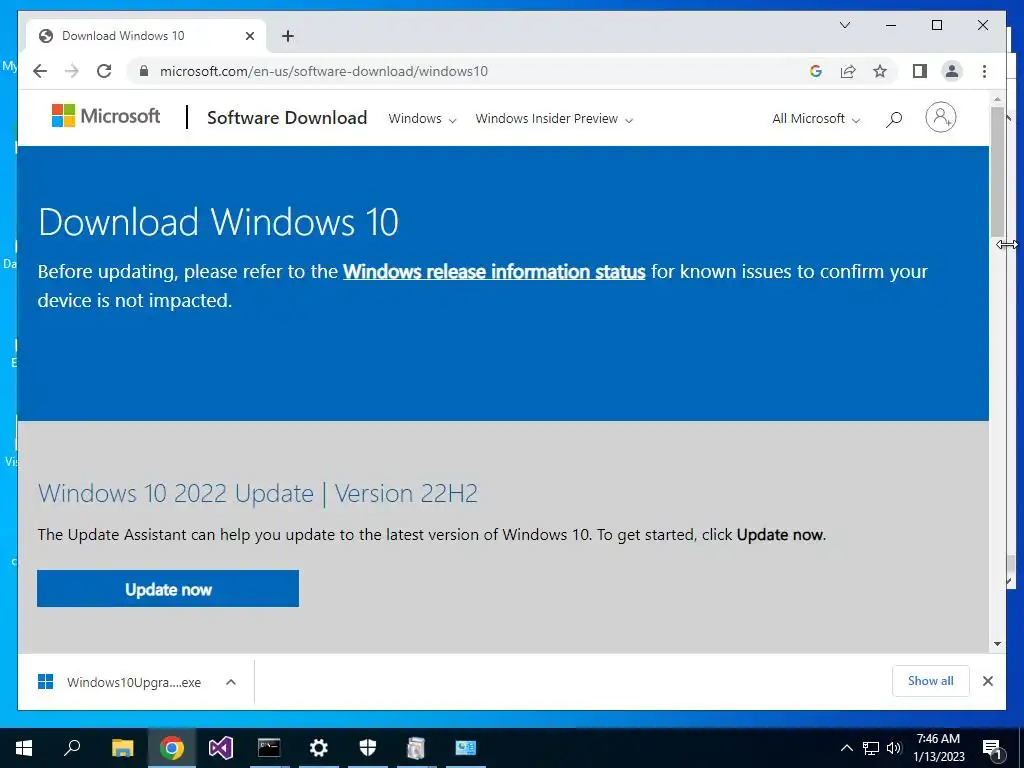Open the Chrome side panel icon

(x=920, y=71)
